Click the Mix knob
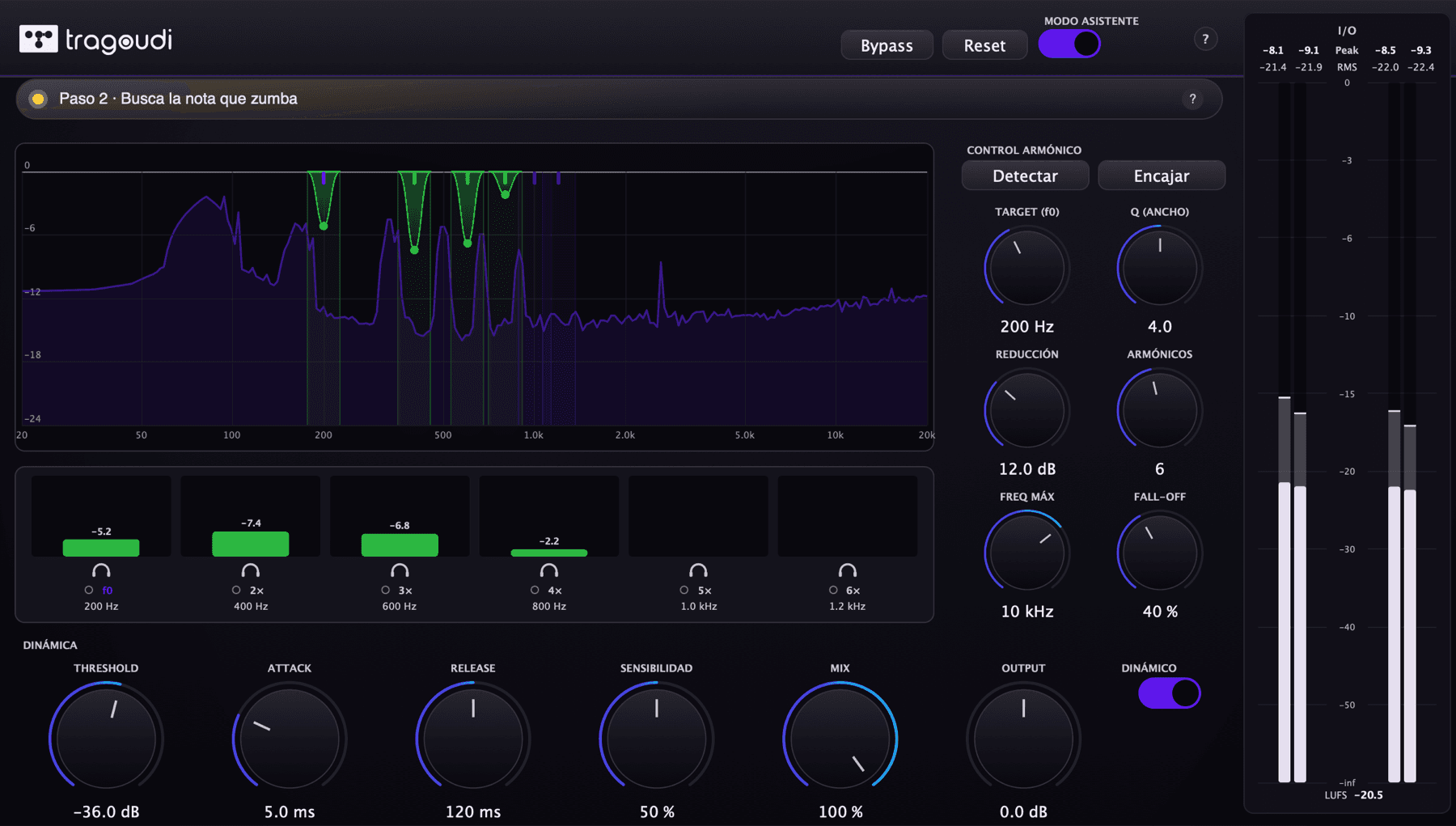 [840, 738]
